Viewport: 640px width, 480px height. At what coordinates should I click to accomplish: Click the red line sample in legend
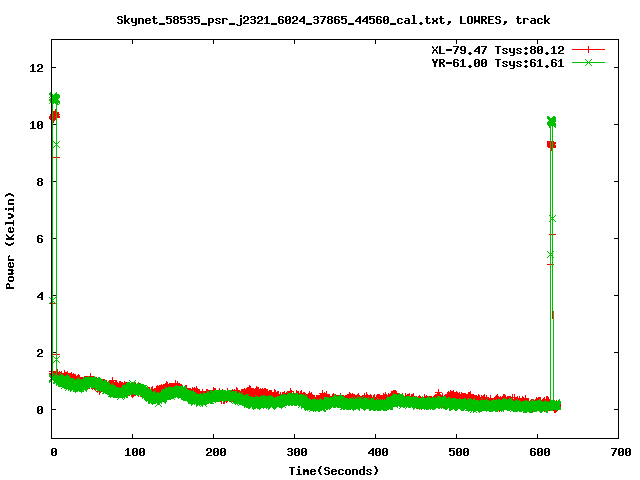pos(588,50)
